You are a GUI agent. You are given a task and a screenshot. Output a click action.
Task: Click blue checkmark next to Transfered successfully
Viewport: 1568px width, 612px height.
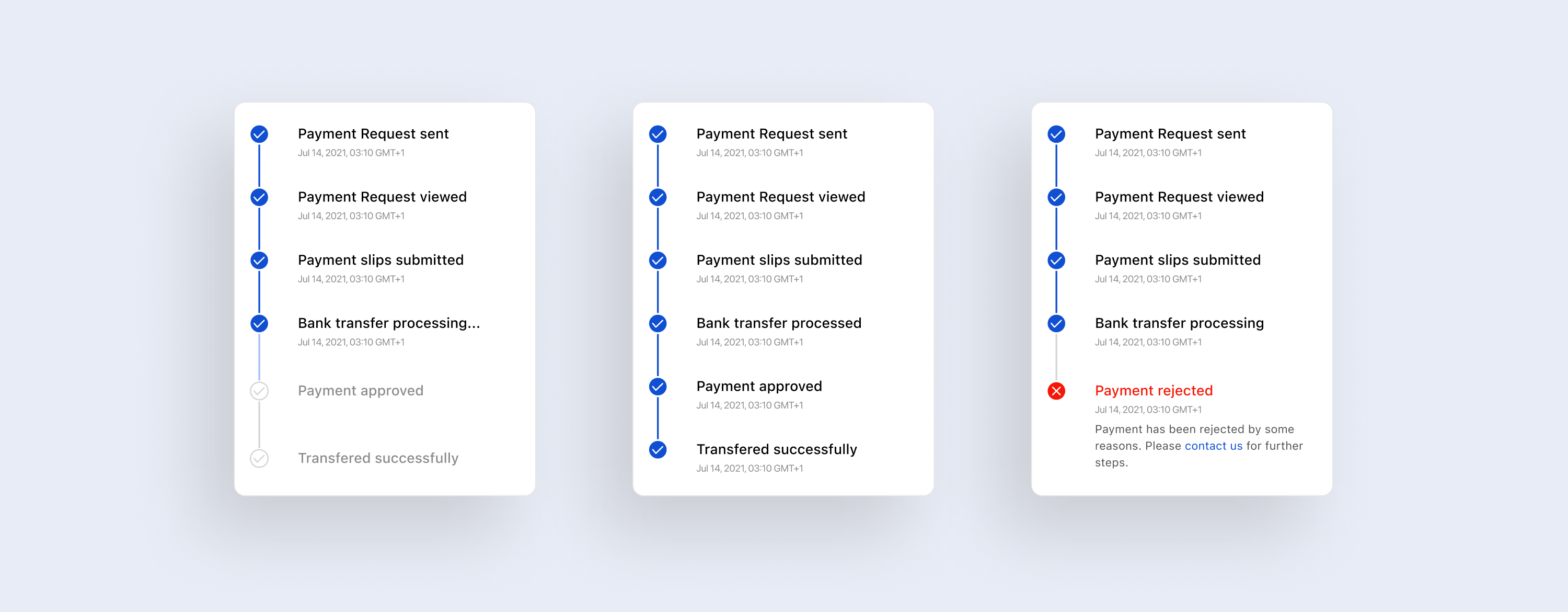[658, 450]
